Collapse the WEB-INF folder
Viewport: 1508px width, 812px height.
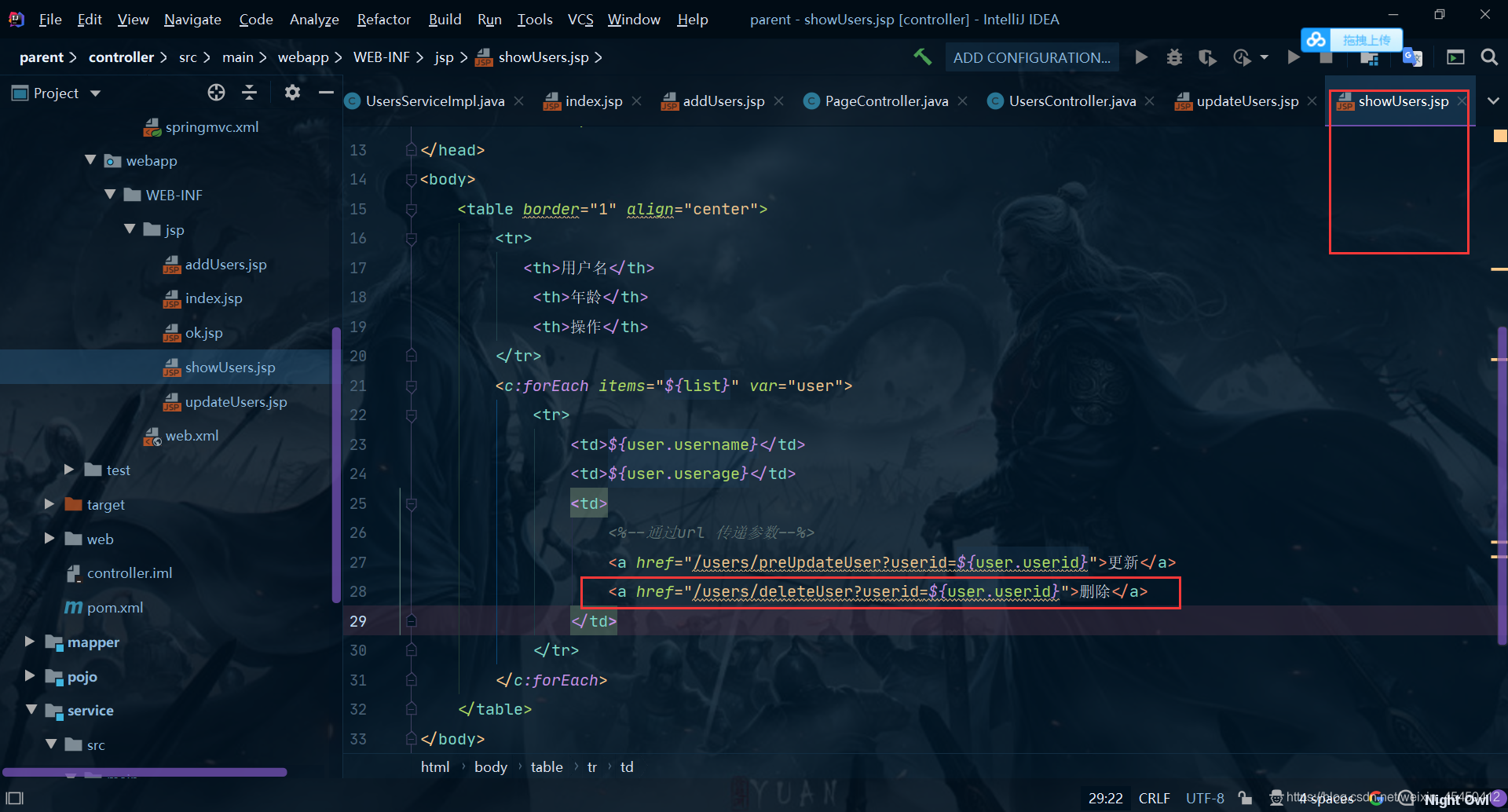click(110, 195)
